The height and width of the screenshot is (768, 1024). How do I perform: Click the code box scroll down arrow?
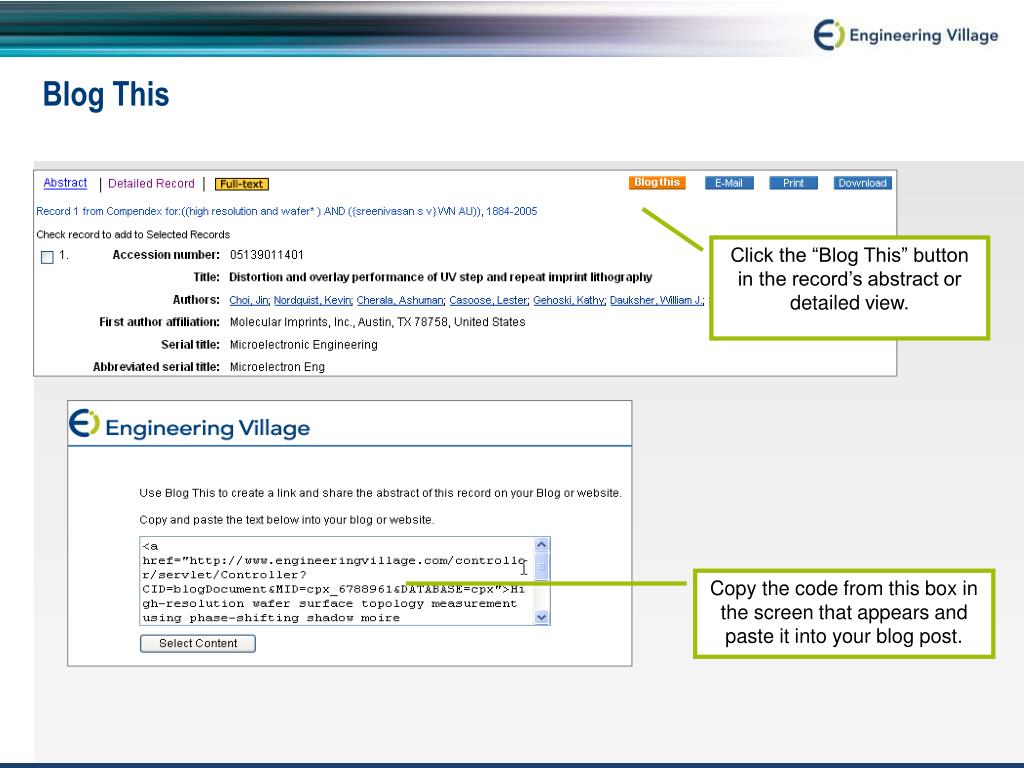(541, 617)
